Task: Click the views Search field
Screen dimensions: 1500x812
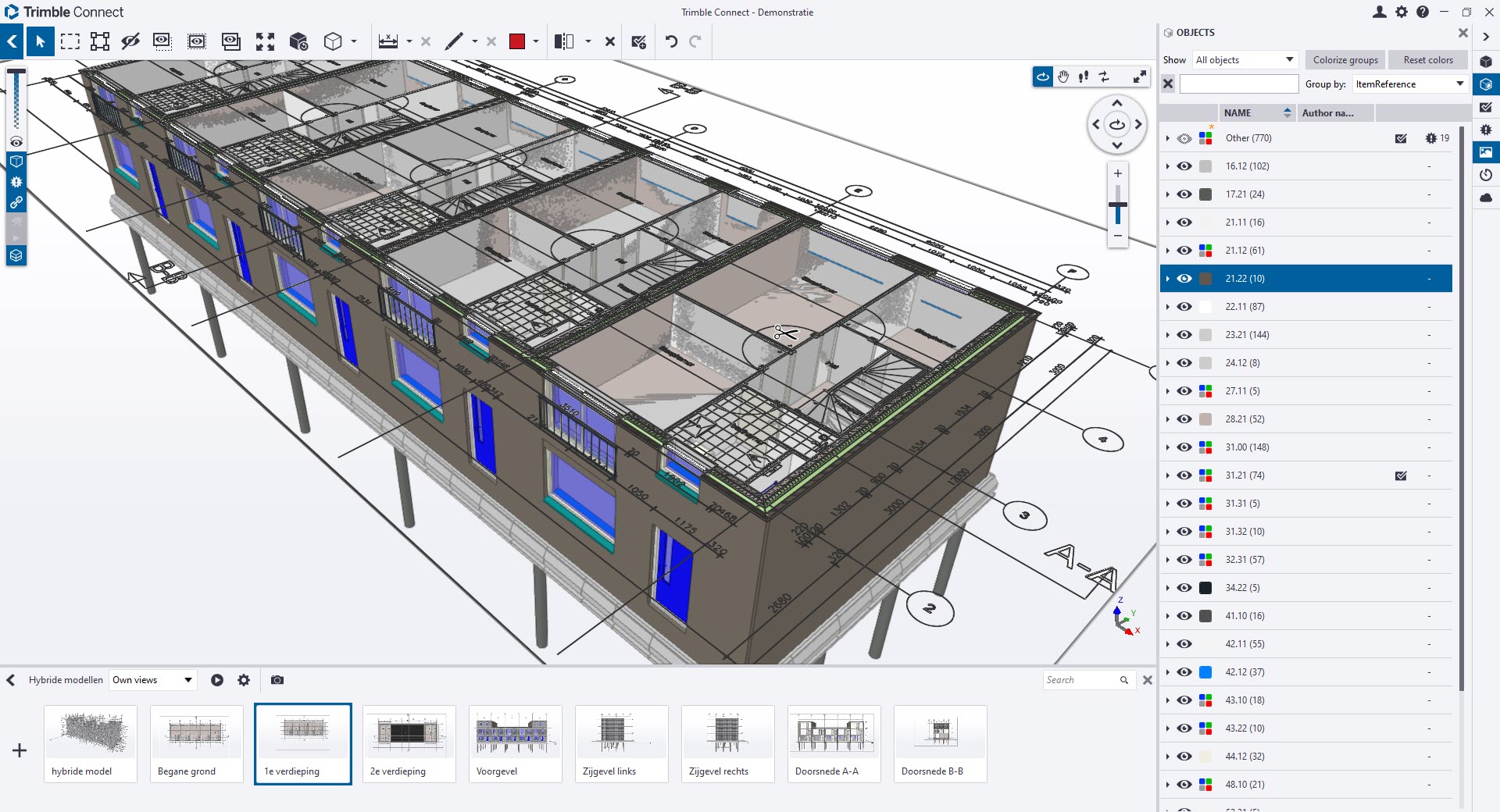Action: click(x=1088, y=680)
